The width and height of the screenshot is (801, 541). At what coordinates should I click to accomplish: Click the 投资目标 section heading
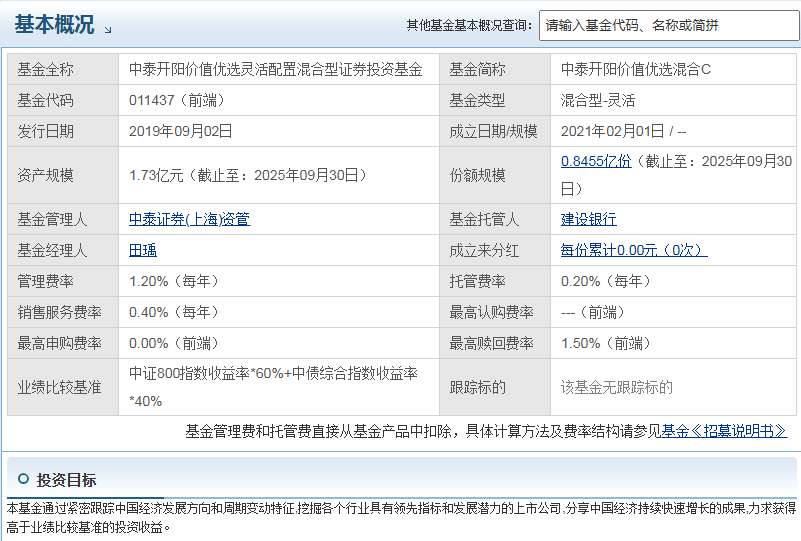(x=66, y=480)
